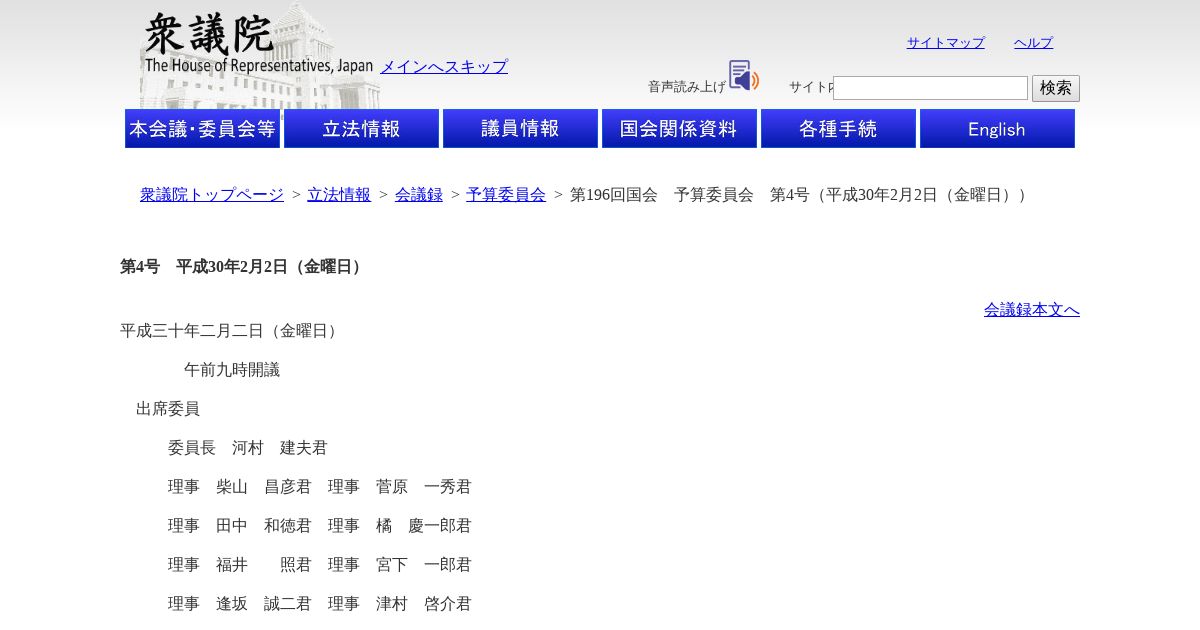Click the 音声読み上げ text label
This screenshot has width=1200, height=630.
(687, 87)
